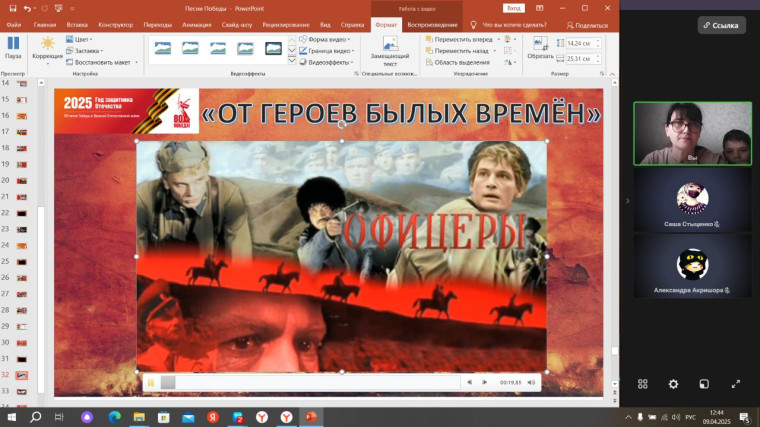Click the red Я Yandex icon on taskbar
The image size is (760, 427).
click(213, 417)
